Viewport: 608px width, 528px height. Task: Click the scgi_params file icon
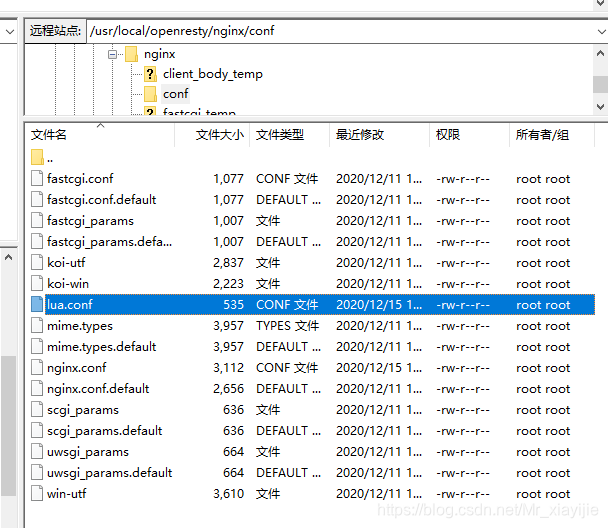tap(37, 409)
